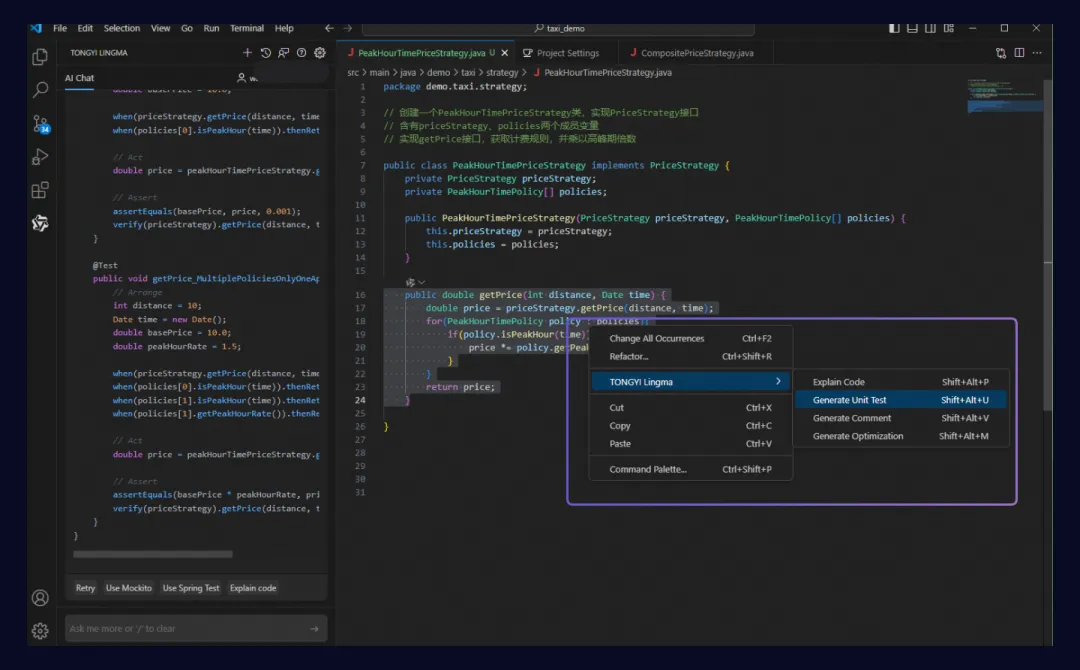Click the Retry button under chat

85,588
